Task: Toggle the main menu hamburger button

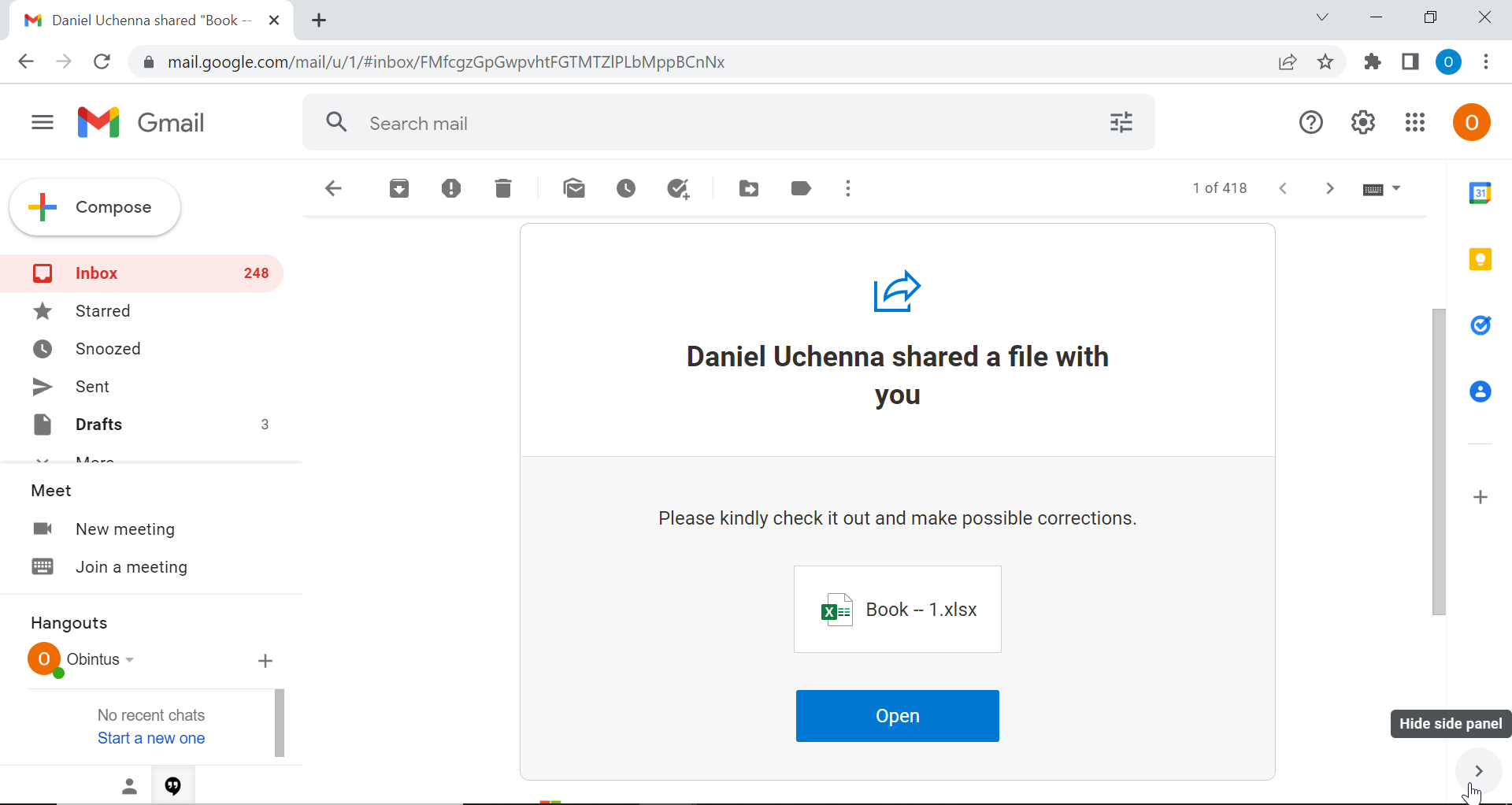Action: 43,123
